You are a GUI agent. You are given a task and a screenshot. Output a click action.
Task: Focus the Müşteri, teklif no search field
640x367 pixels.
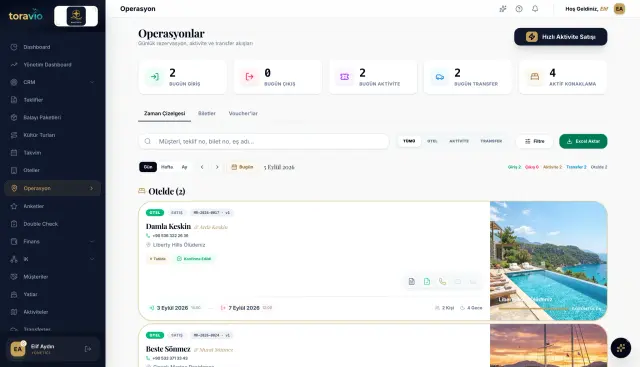click(264, 141)
